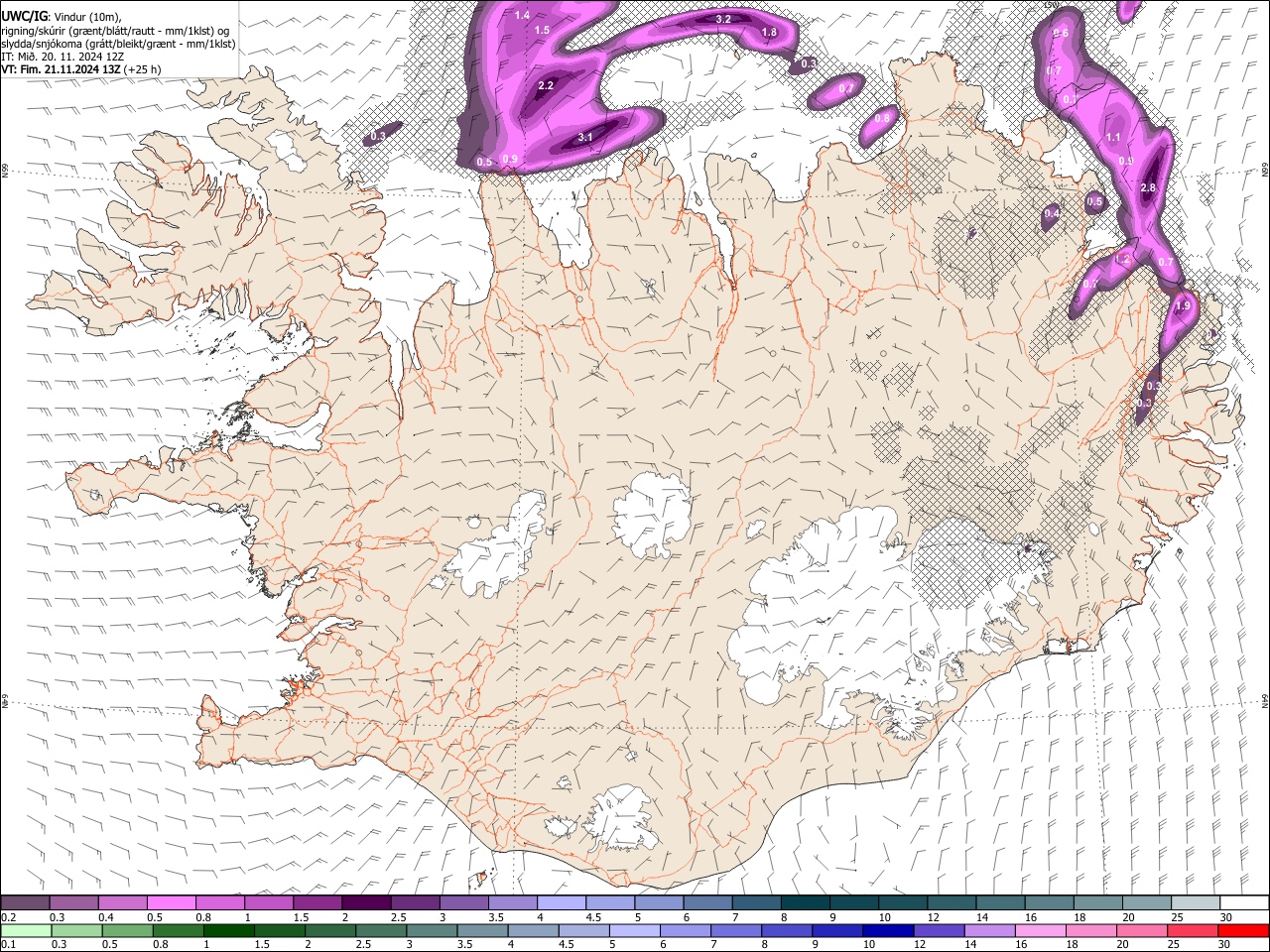The image size is (1270, 952).
Task: Click the 3.2 snowfall value on the map
Action: (x=723, y=20)
